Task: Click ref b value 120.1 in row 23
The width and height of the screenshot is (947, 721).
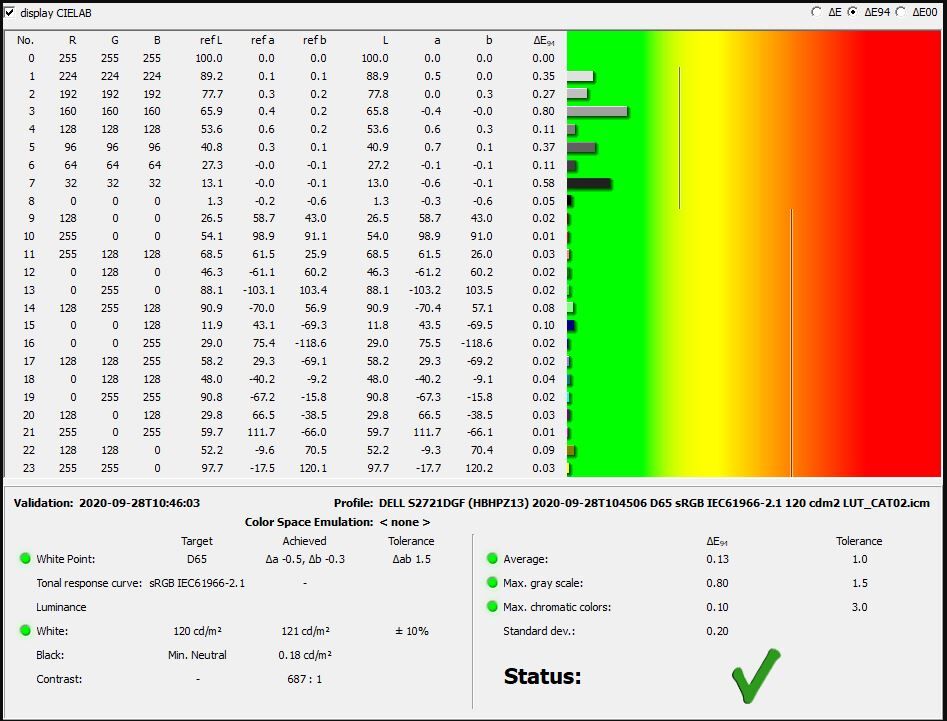Action: tap(313, 468)
